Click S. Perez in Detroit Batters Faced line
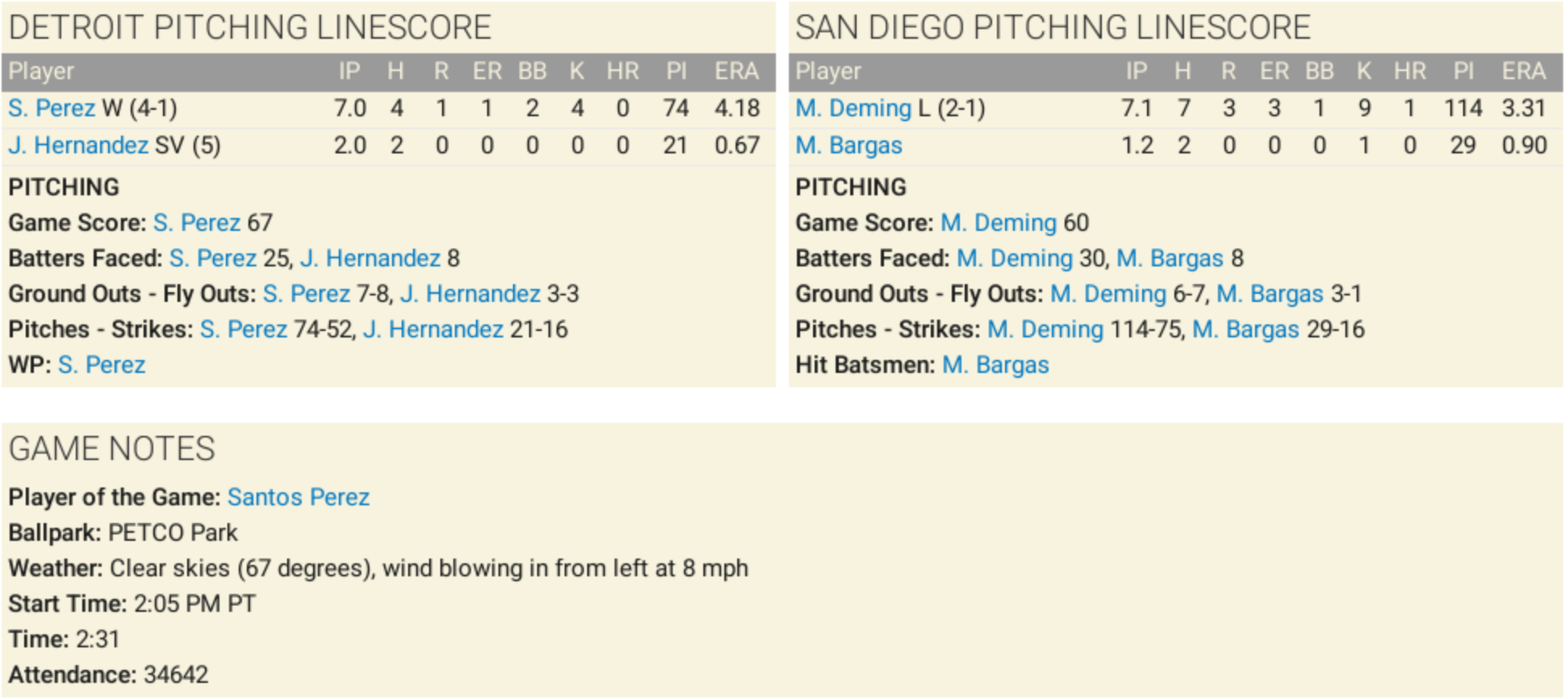Screen dimensions: 1568x699 click(213, 258)
